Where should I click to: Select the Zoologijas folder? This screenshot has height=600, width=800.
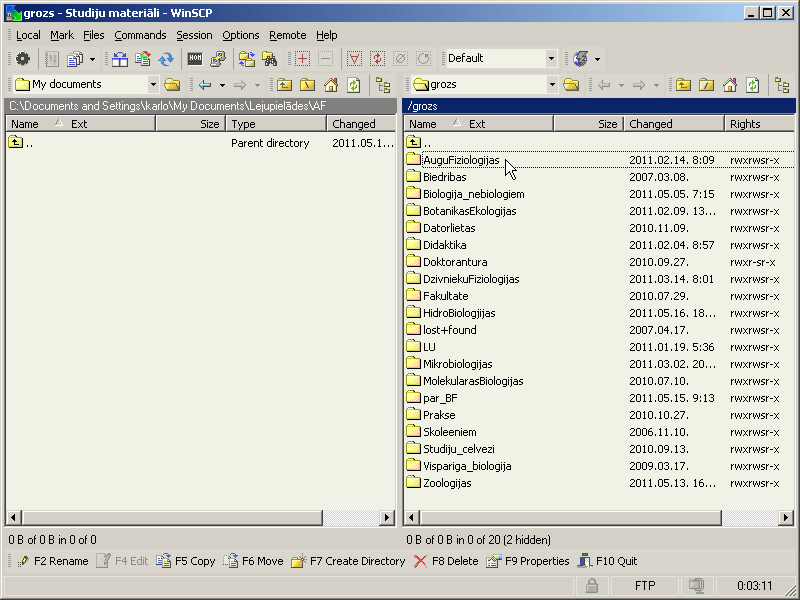pos(447,483)
